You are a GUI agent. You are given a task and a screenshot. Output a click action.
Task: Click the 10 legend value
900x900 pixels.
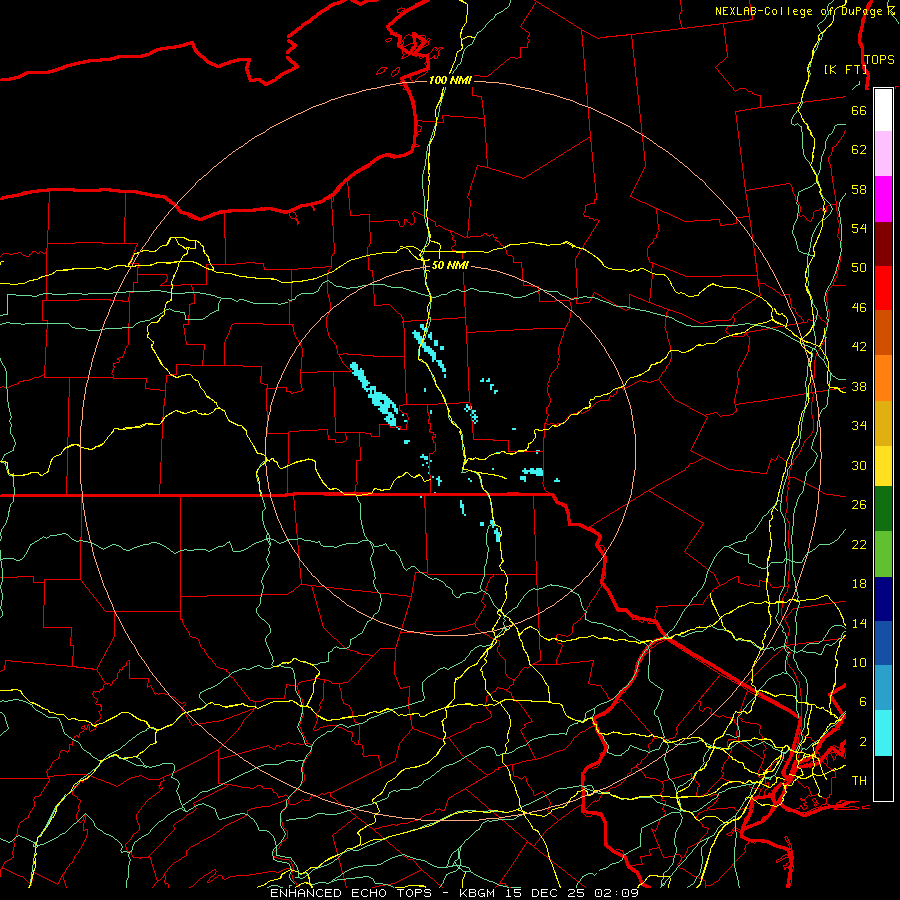coord(859,662)
